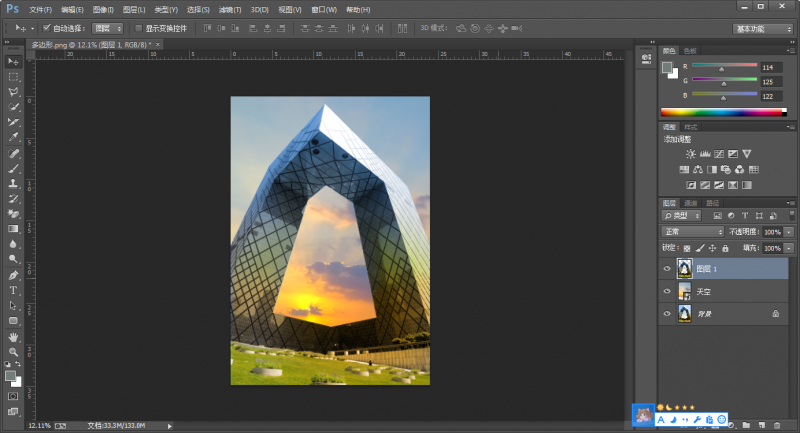
Task: Select the Rectangular Marquee tool
Action: pyautogui.click(x=13, y=76)
